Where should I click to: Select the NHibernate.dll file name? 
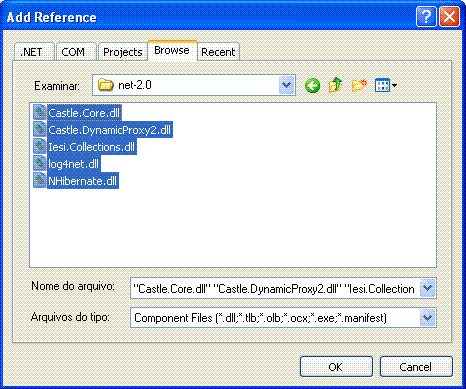click(83, 181)
